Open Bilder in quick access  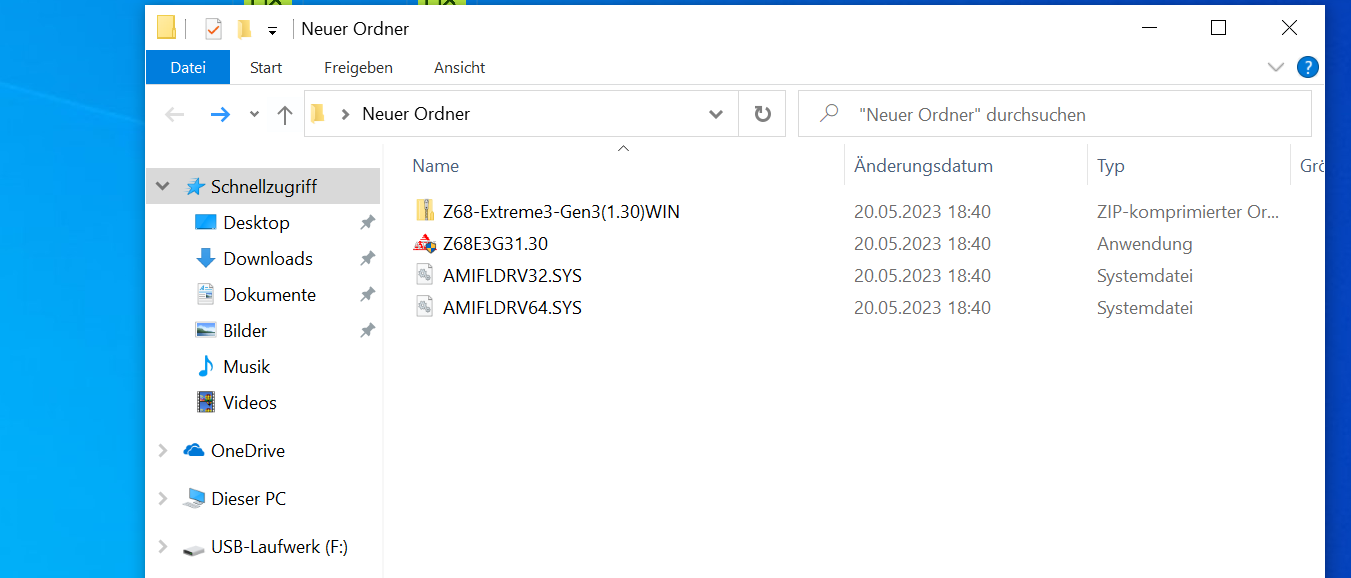click(x=245, y=331)
